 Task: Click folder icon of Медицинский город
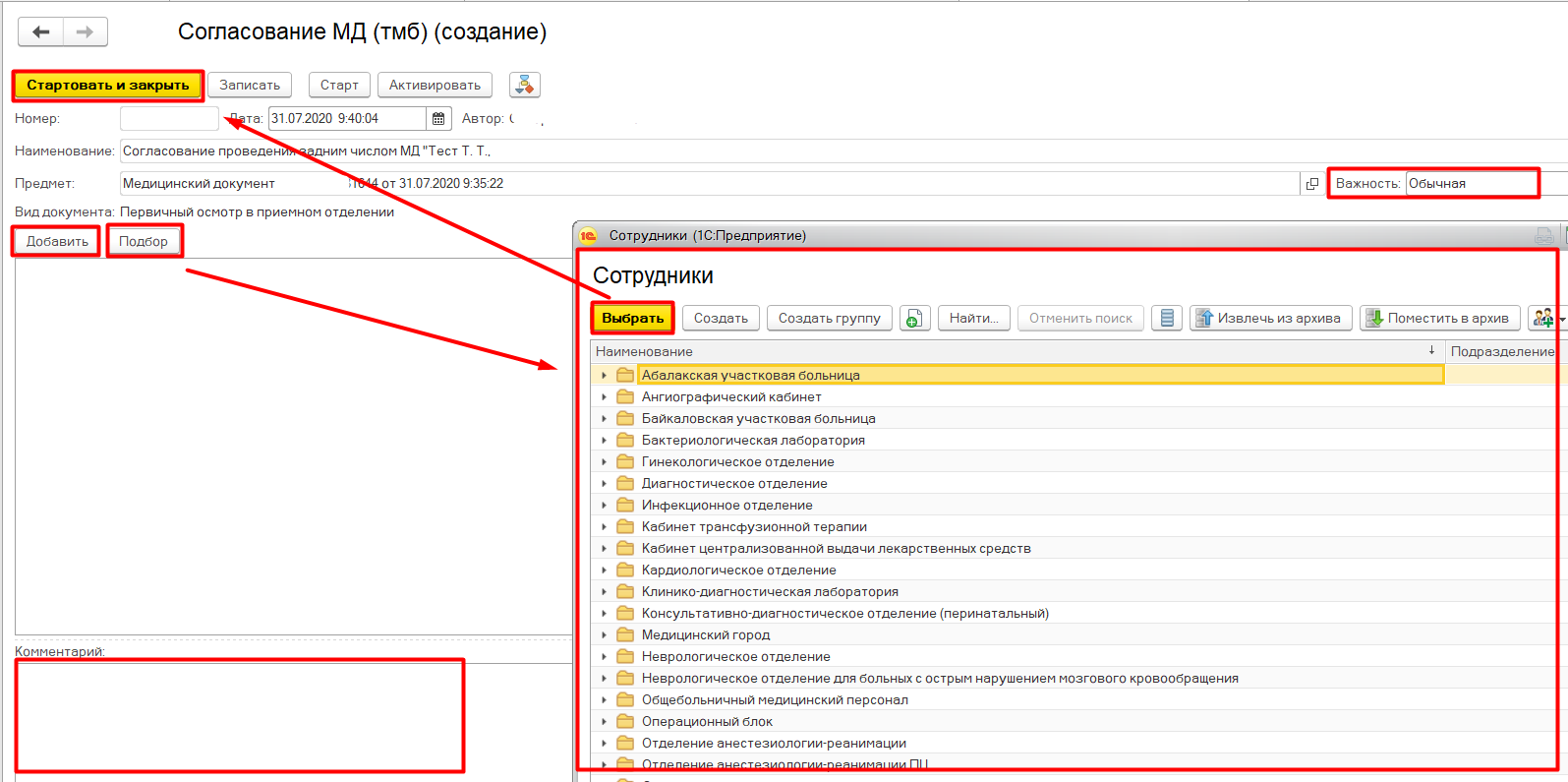[625, 634]
